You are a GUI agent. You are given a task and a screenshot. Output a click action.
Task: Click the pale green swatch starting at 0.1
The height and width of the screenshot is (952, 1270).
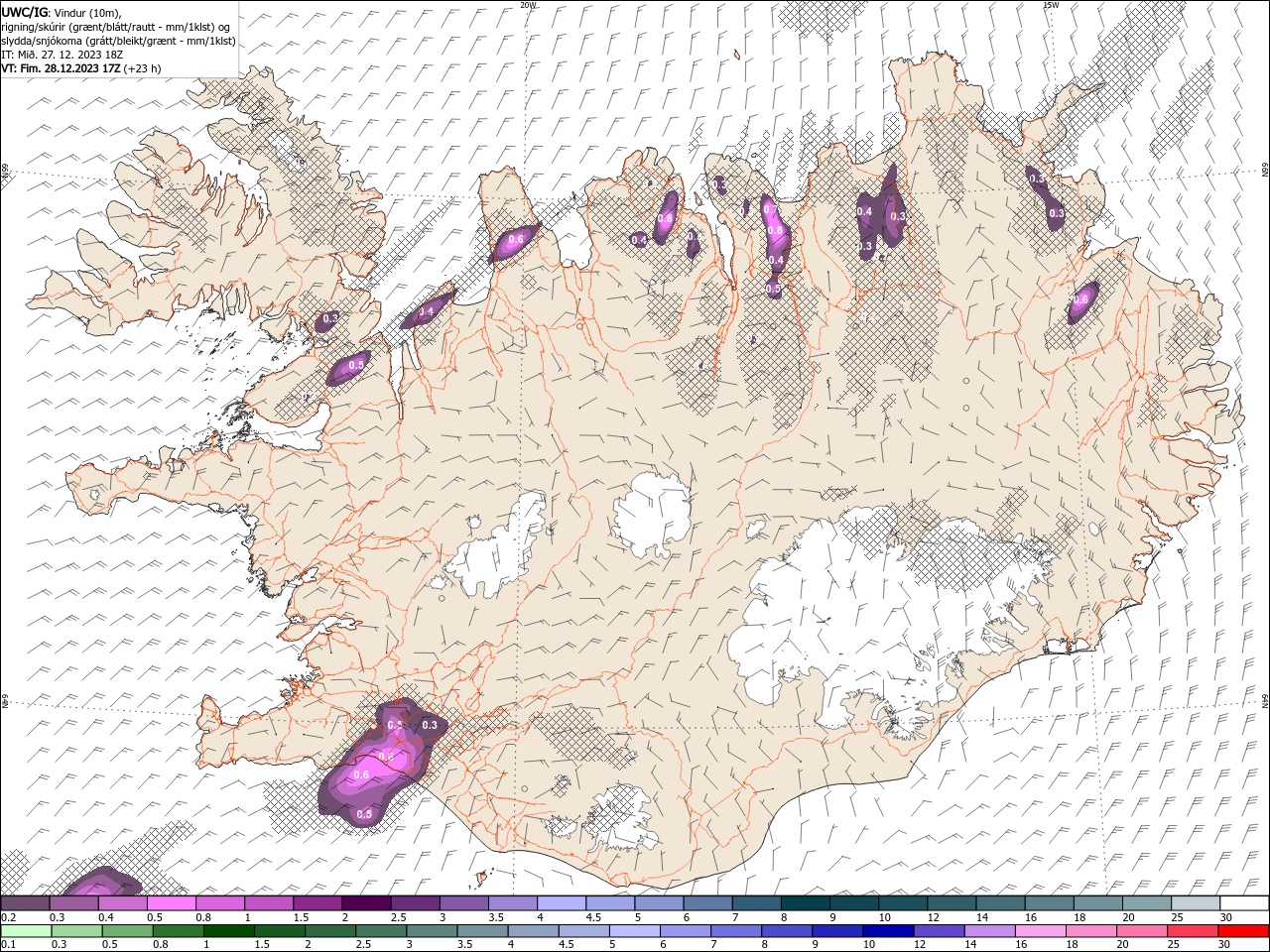click(25, 931)
